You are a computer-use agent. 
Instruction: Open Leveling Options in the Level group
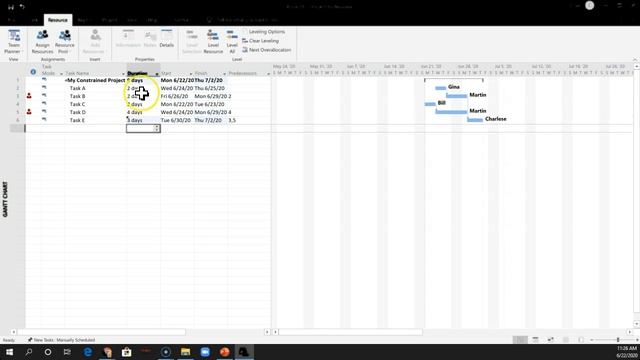[x=264, y=32]
